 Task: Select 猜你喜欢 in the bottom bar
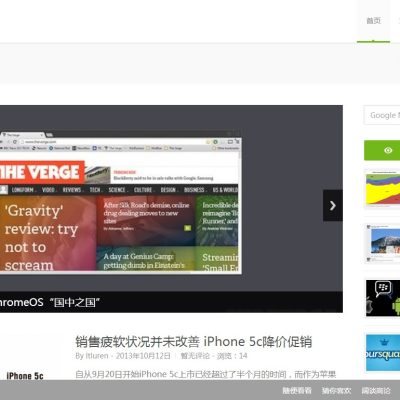pyautogui.click(x=336, y=390)
